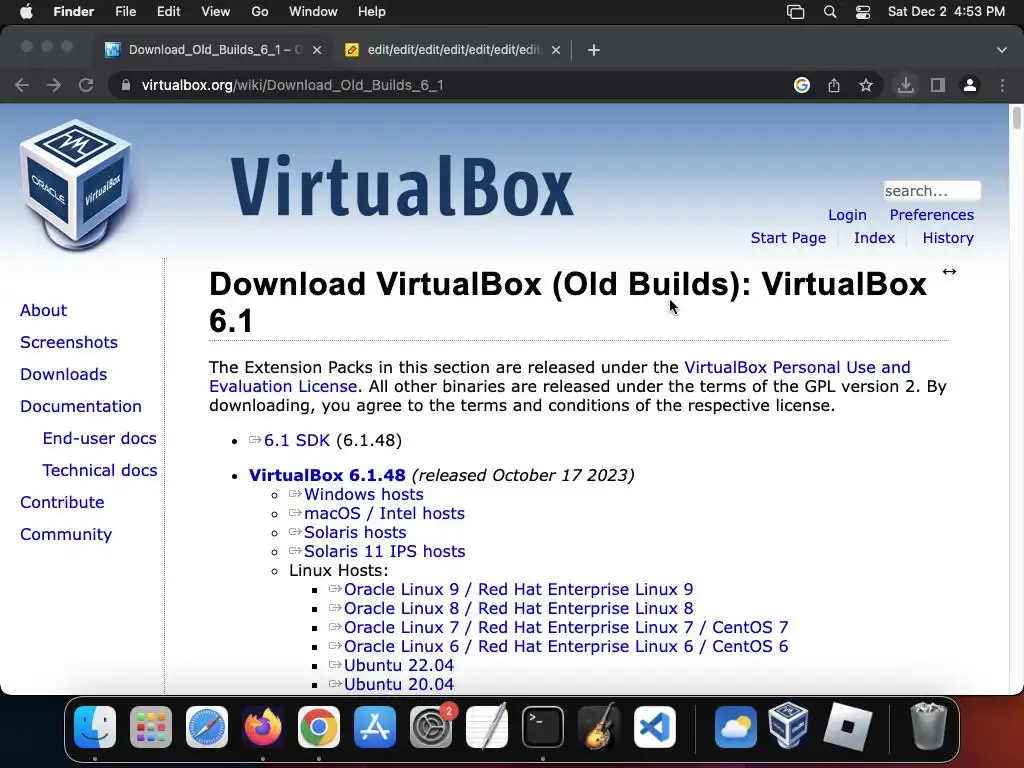Click the Login link
The width and height of the screenshot is (1024, 768).
point(847,215)
